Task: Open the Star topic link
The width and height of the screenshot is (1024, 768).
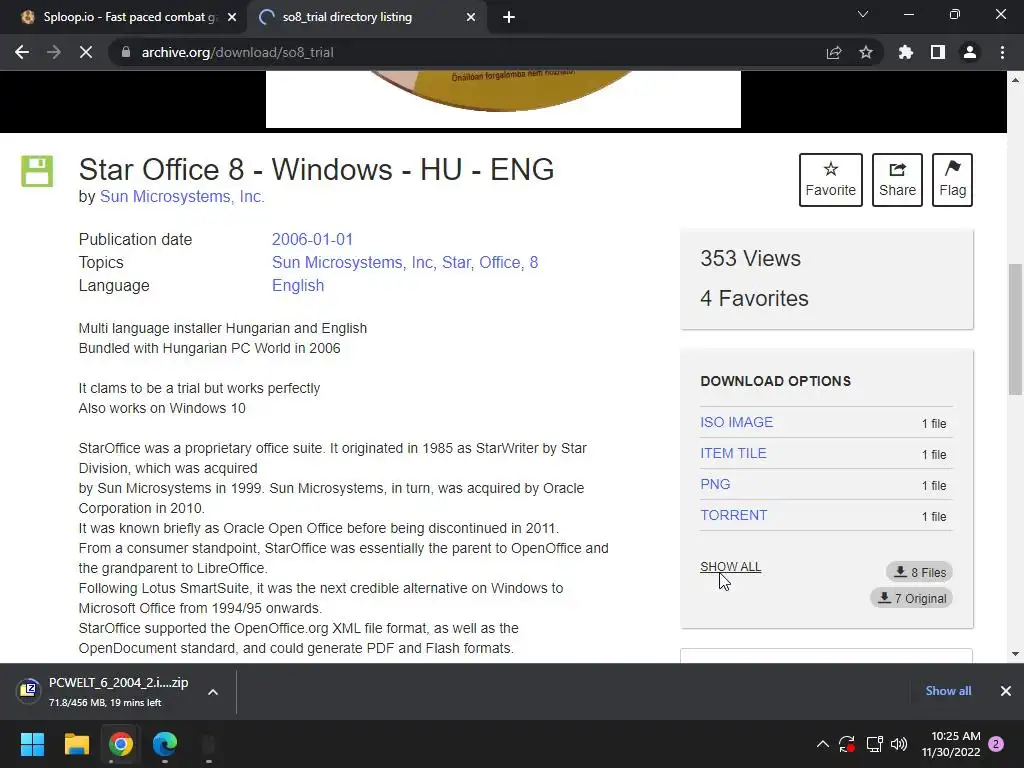Action: [456, 262]
